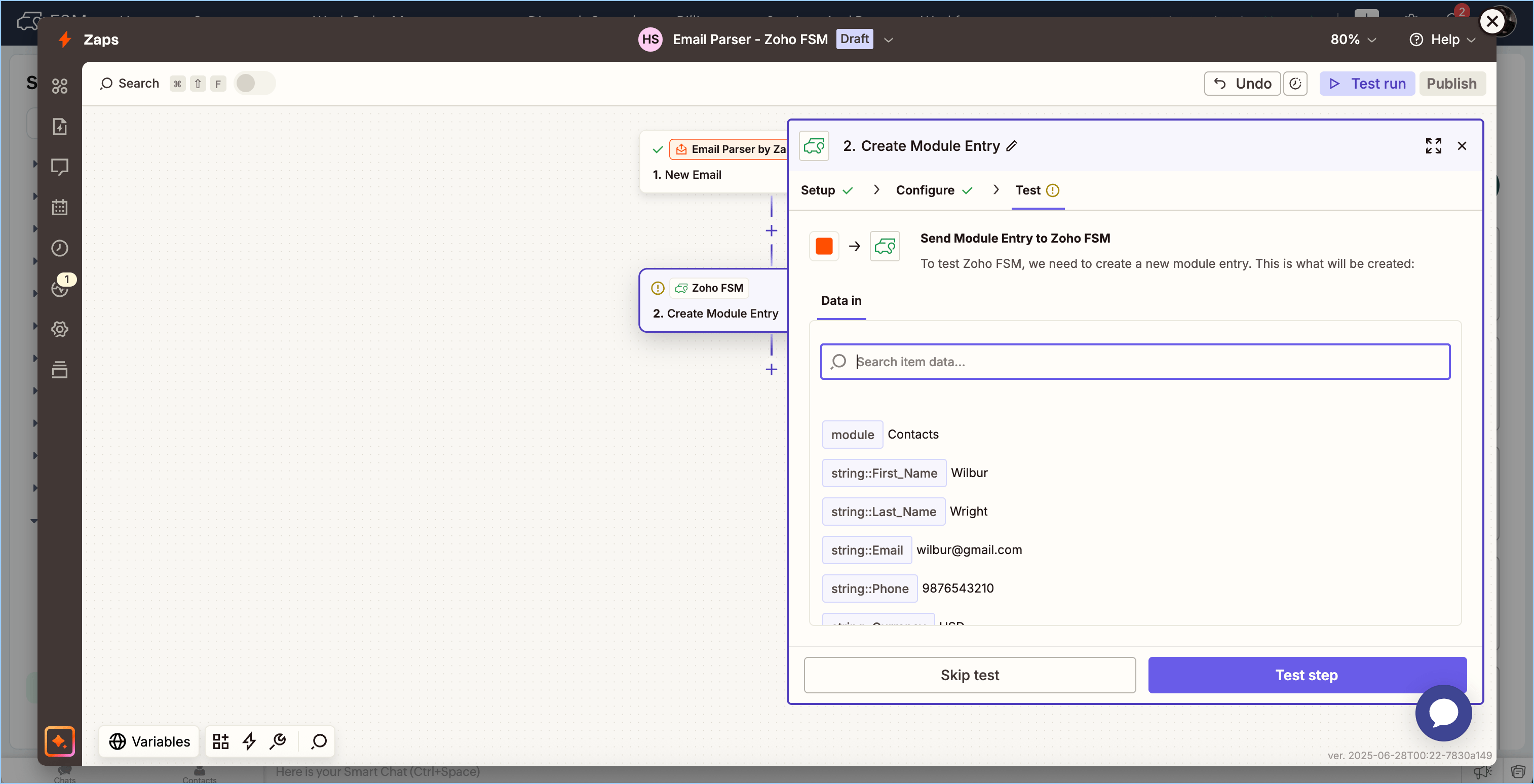Click the Test step button
The height and width of the screenshot is (784, 1534).
1307,675
